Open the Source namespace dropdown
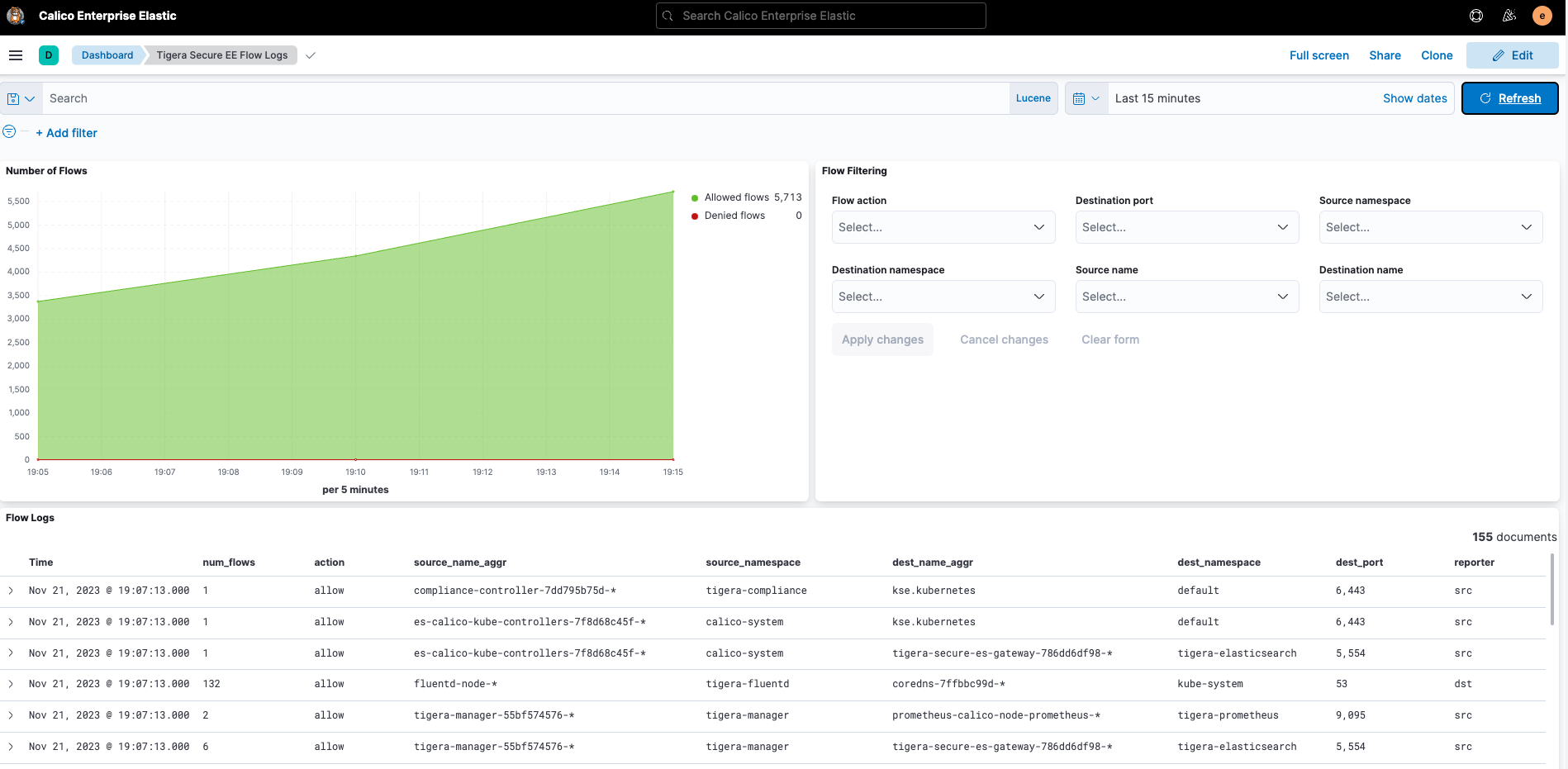Viewport: 1568px width, 769px height. [1431, 227]
